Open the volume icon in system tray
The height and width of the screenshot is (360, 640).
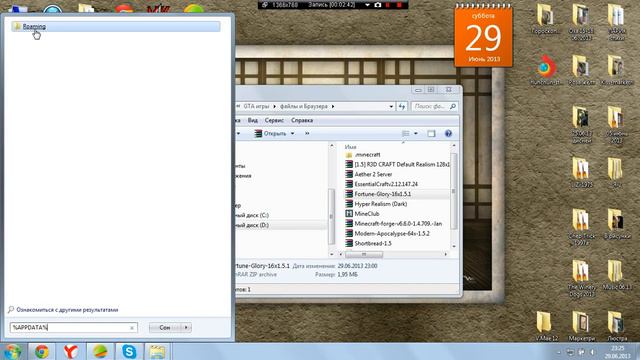tap(592, 352)
